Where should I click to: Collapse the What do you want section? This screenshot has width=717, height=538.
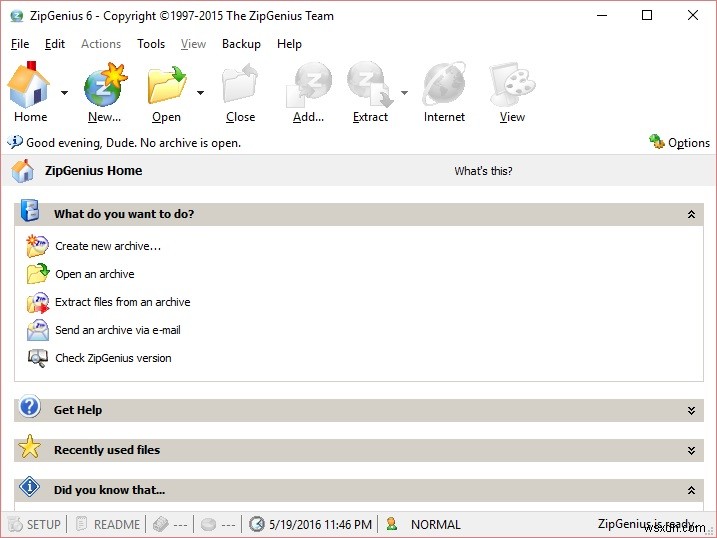pyautogui.click(x=691, y=214)
